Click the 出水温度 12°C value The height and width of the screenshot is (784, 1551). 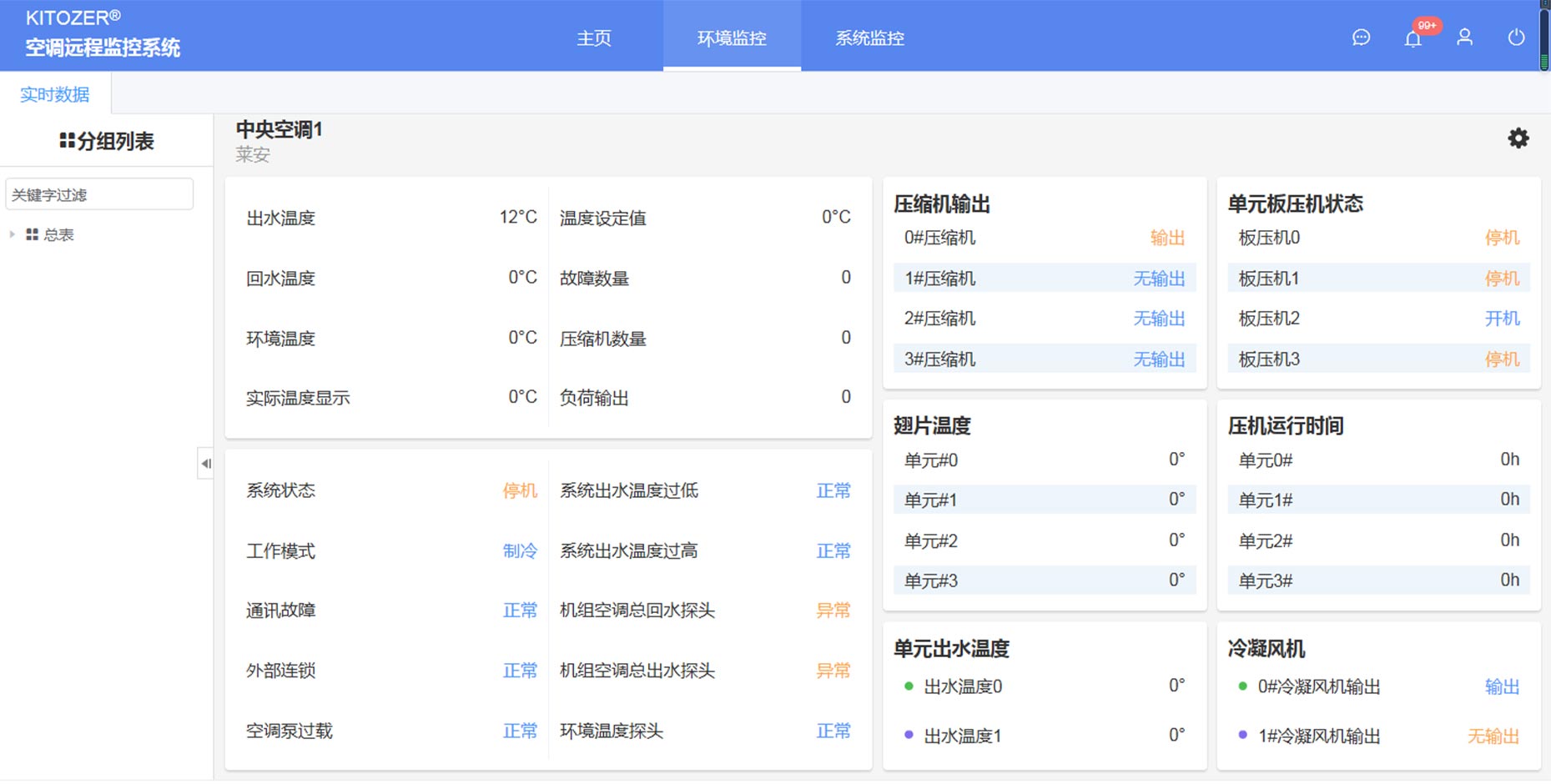click(518, 218)
